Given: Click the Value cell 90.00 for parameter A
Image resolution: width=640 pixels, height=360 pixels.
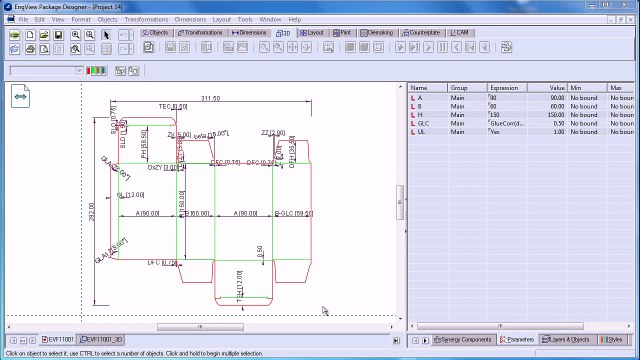Looking at the screenshot, I should coord(547,98).
